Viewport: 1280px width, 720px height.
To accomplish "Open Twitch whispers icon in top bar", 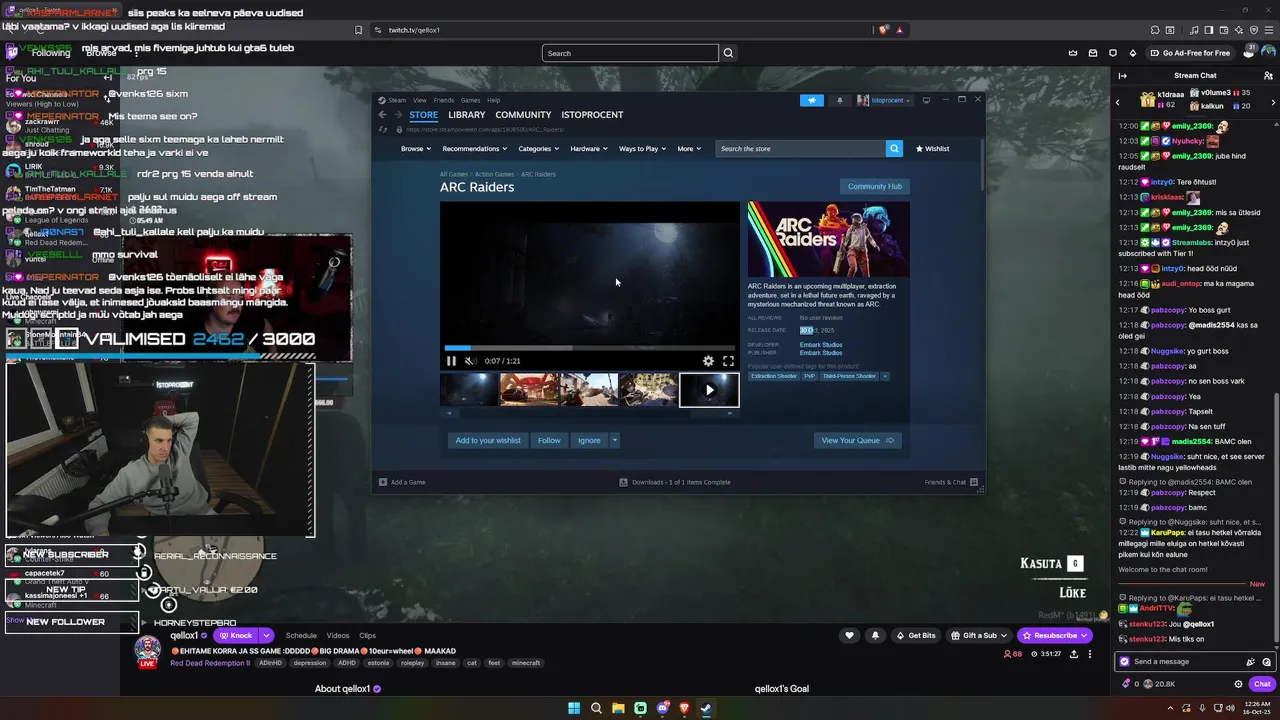I will pyautogui.click(x=1113, y=53).
